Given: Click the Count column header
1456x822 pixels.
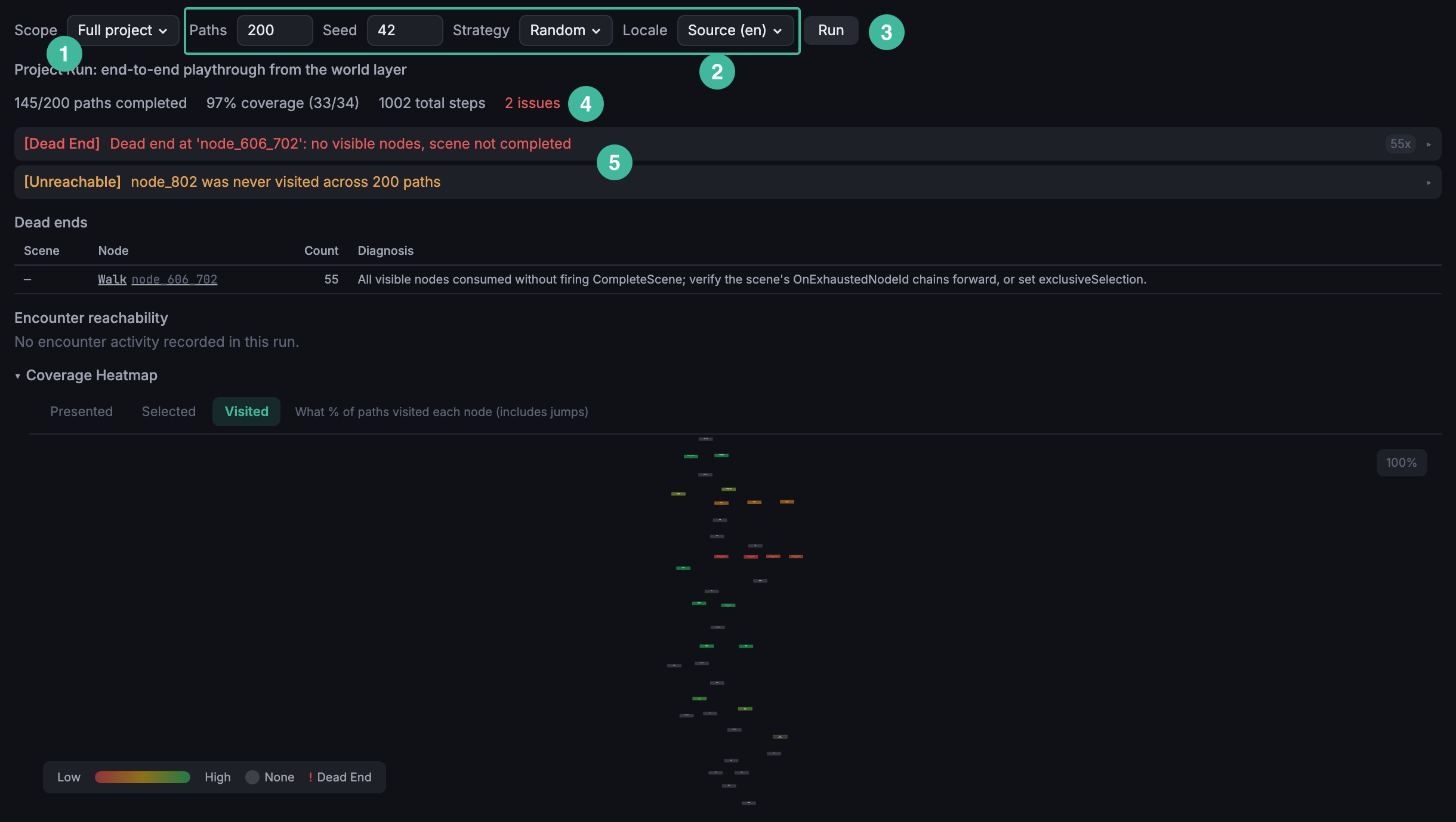Looking at the screenshot, I should point(321,251).
